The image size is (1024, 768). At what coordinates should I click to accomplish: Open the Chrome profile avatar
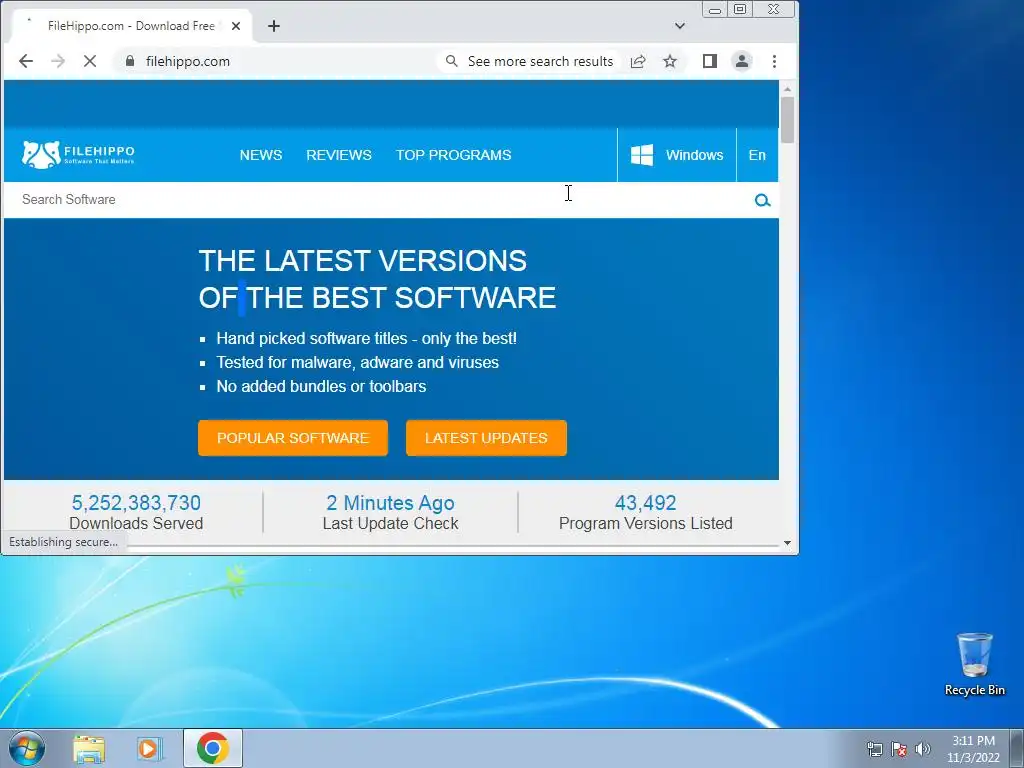742,61
